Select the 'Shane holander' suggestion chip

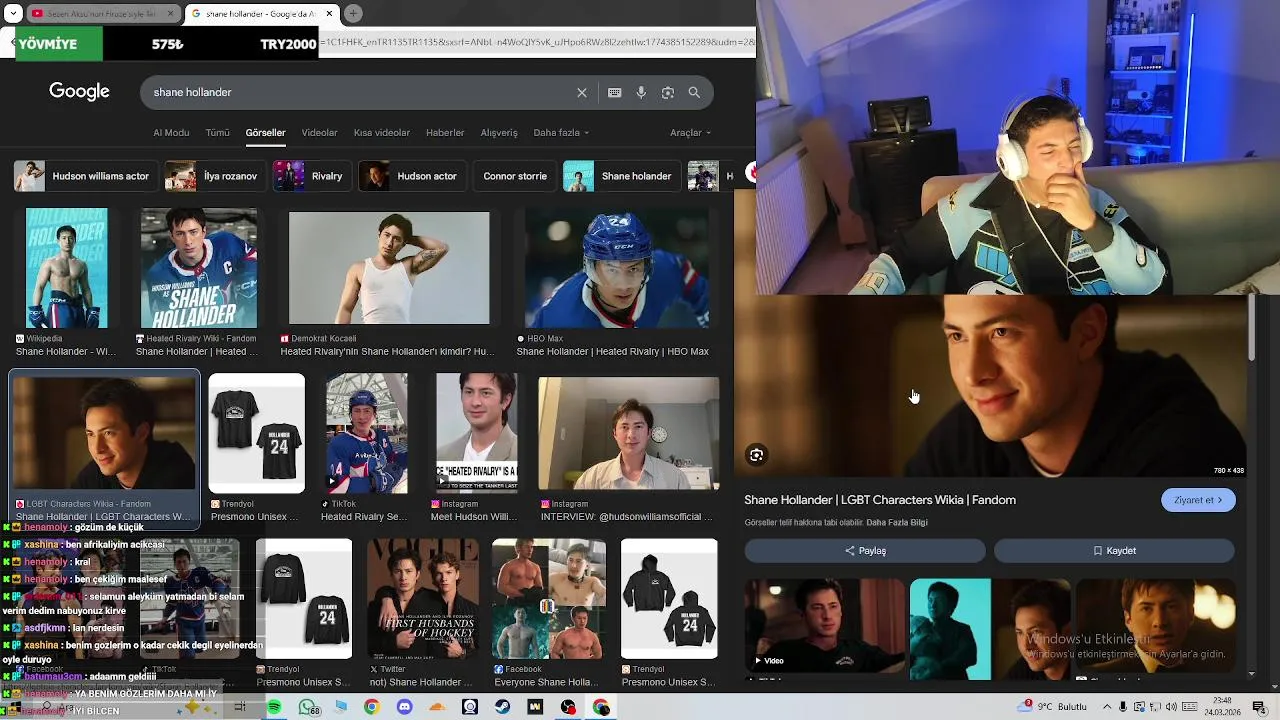pyautogui.click(x=621, y=176)
